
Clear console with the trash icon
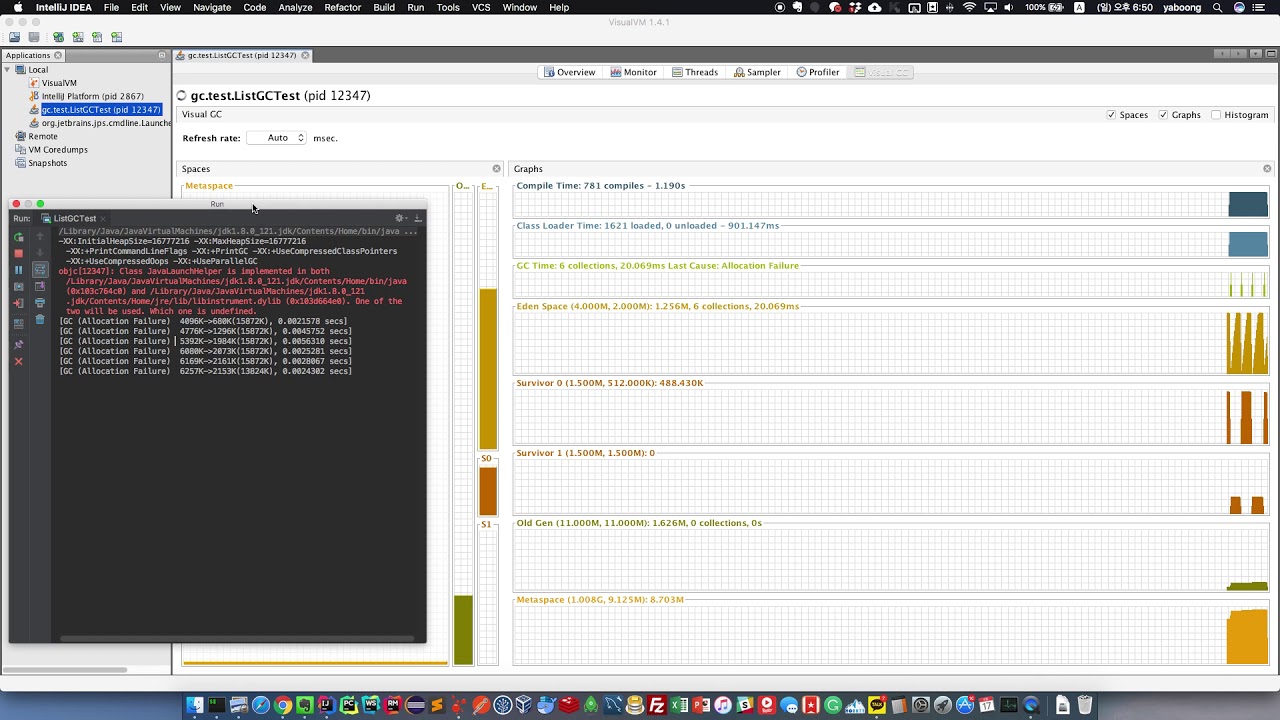click(40, 320)
